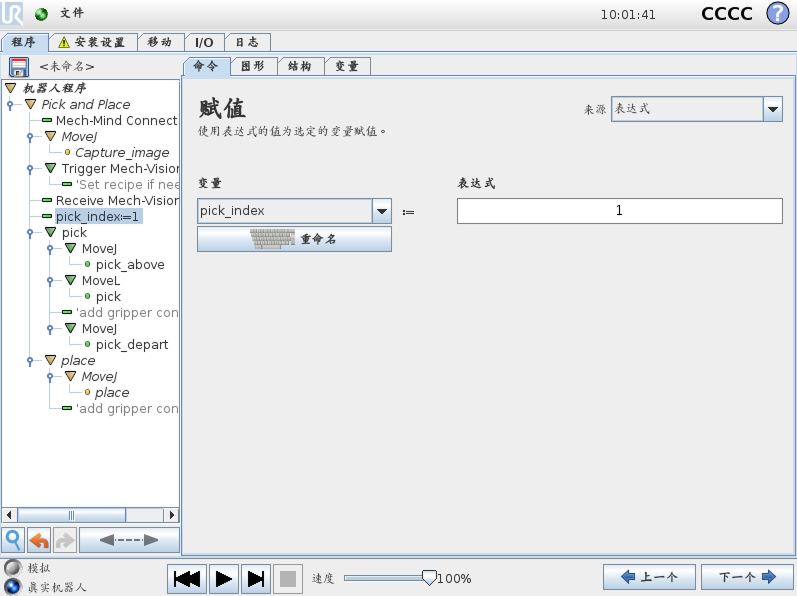Open the 图形 sub-tab
797x596 pixels.
(253, 66)
